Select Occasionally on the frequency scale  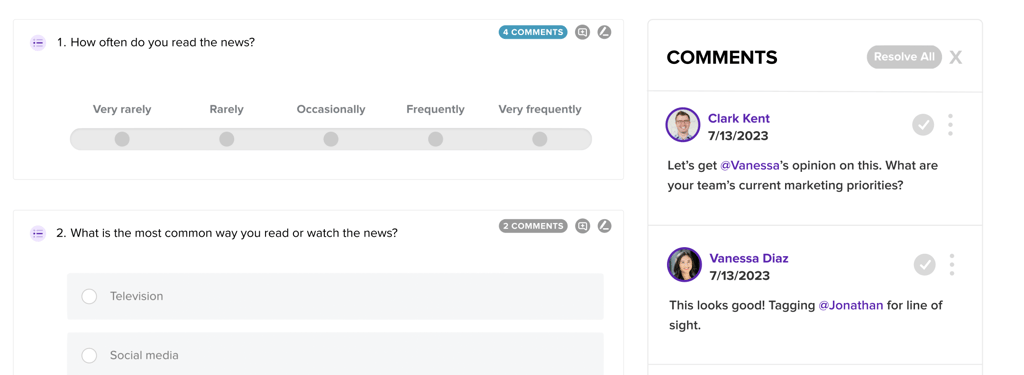(331, 139)
